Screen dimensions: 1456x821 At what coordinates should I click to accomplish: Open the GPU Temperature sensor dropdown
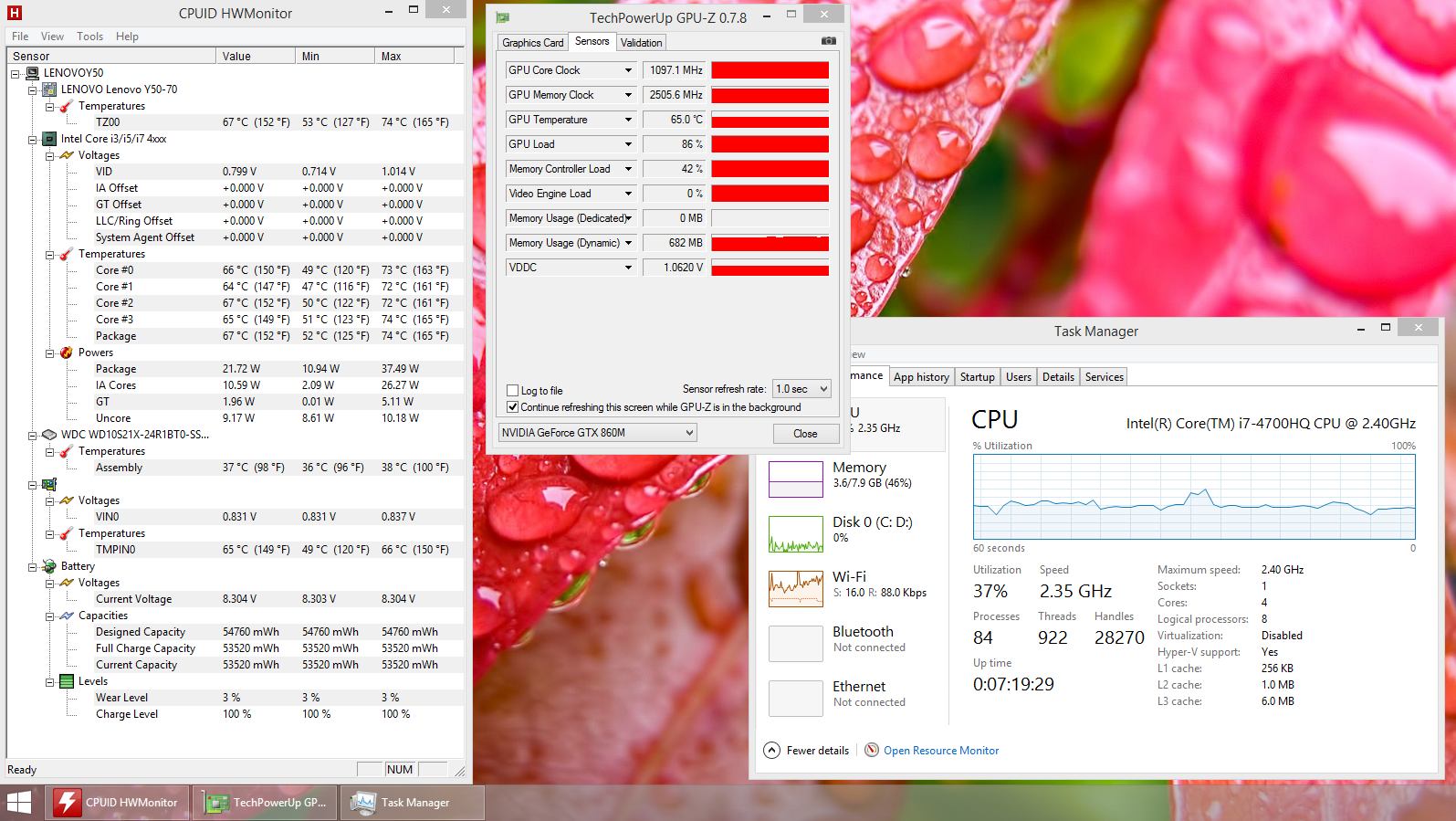[x=628, y=120]
